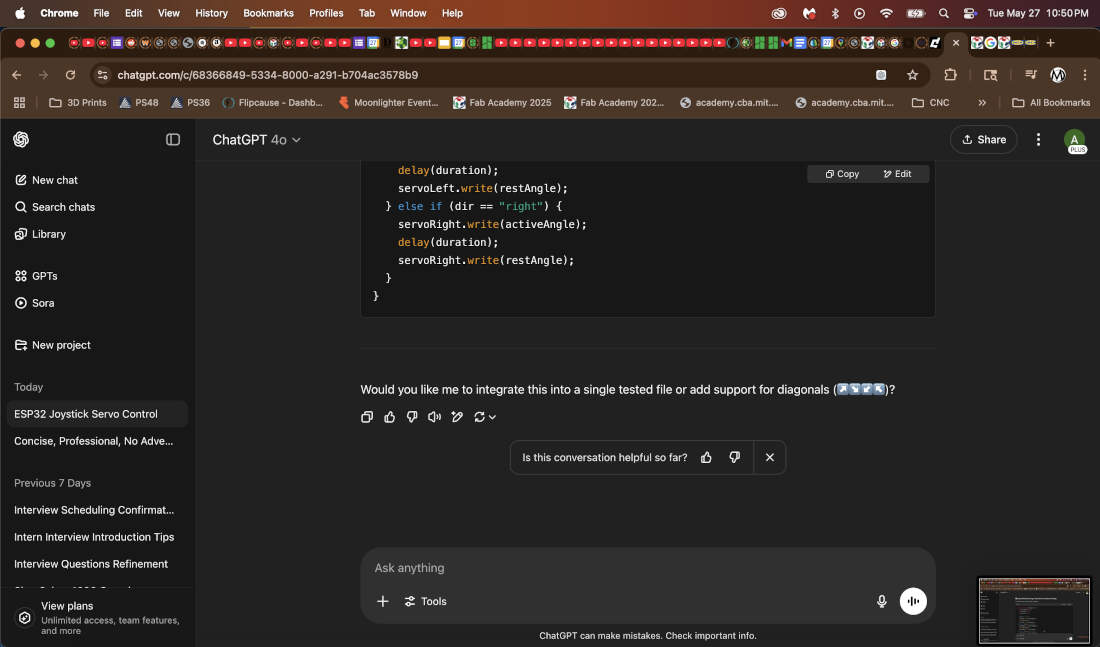Copy the response with copy icon

pyautogui.click(x=367, y=417)
